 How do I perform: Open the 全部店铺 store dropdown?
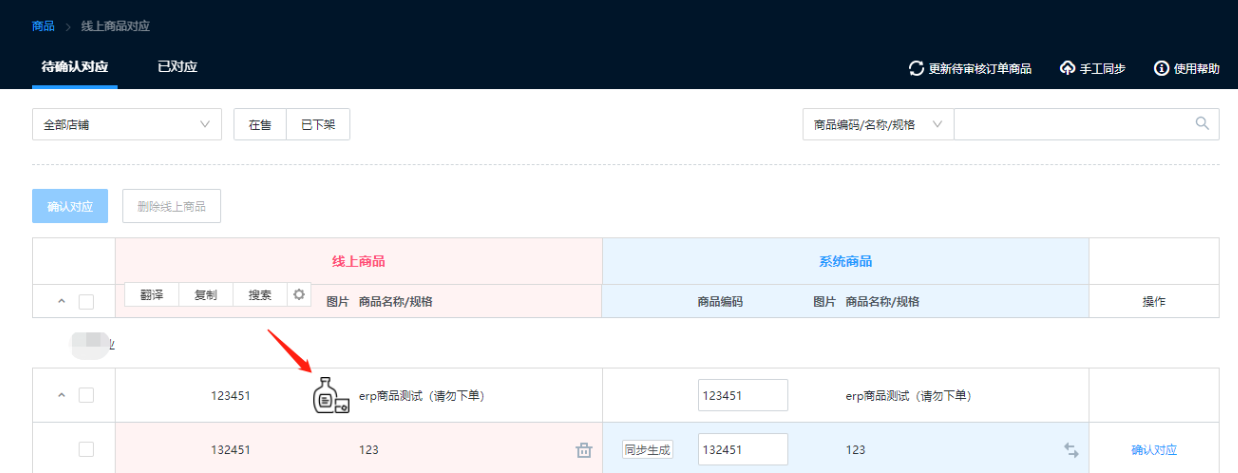[127, 124]
